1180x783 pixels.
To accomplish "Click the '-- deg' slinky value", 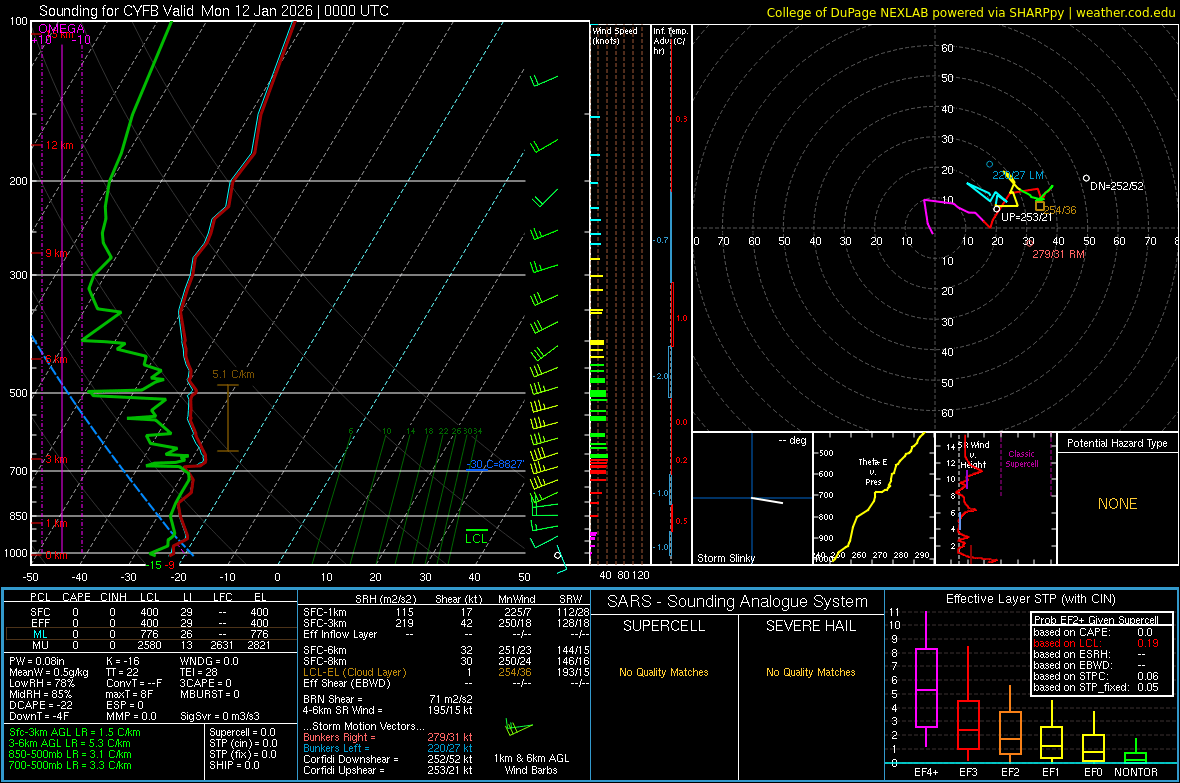I will (792, 440).
